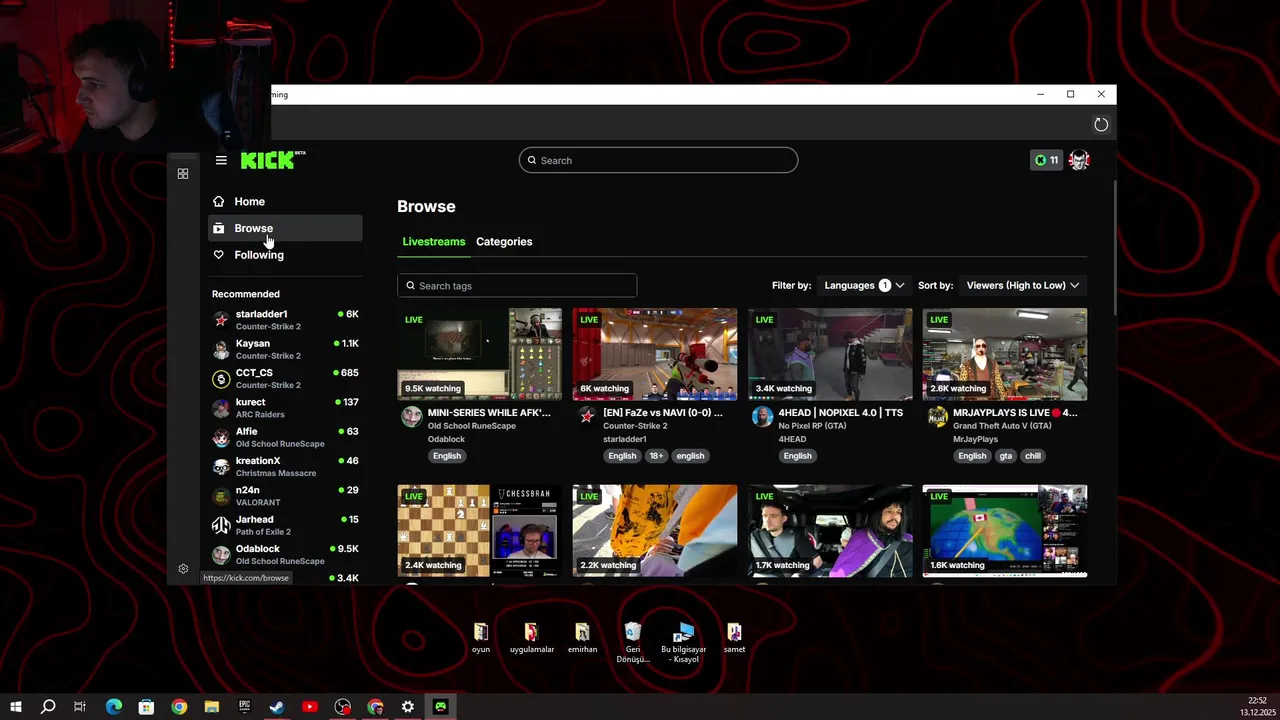The width and height of the screenshot is (1280, 720).
Task: Open the 2.2K watching stream thumbnail
Action: 655,531
